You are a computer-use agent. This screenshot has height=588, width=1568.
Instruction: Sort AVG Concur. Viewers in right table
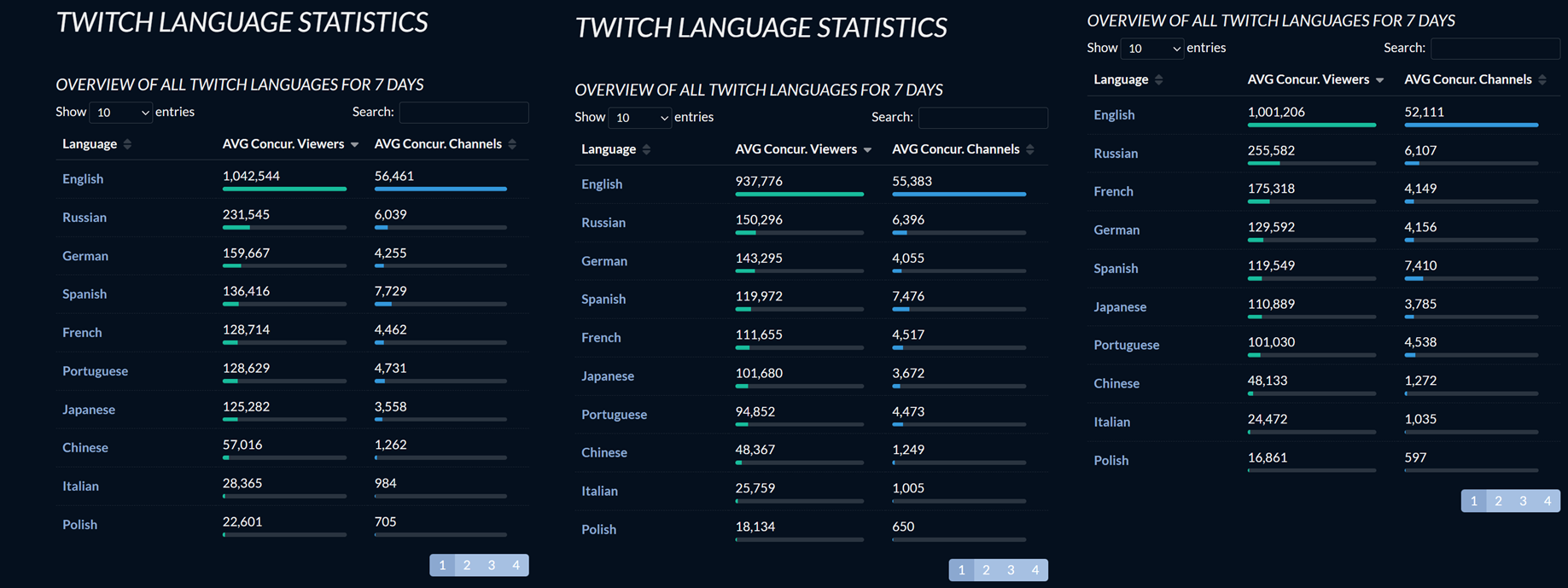tap(1315, 79)
